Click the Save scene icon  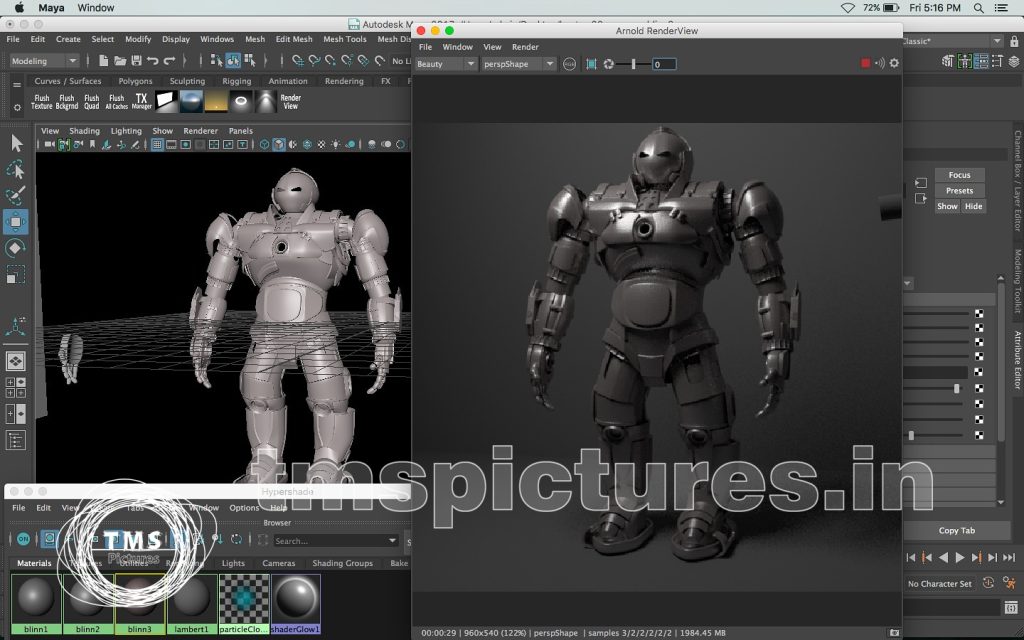click(135, 61)
